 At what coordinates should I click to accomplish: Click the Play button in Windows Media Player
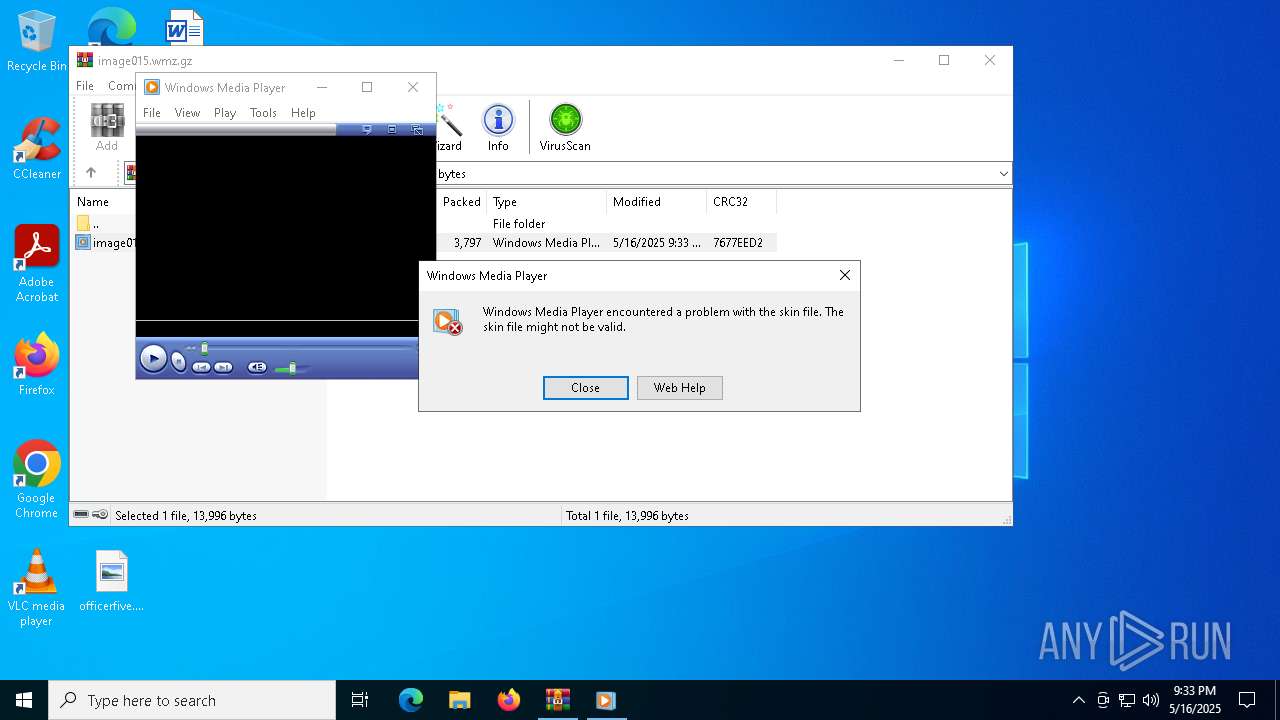[x=153, y=358]
